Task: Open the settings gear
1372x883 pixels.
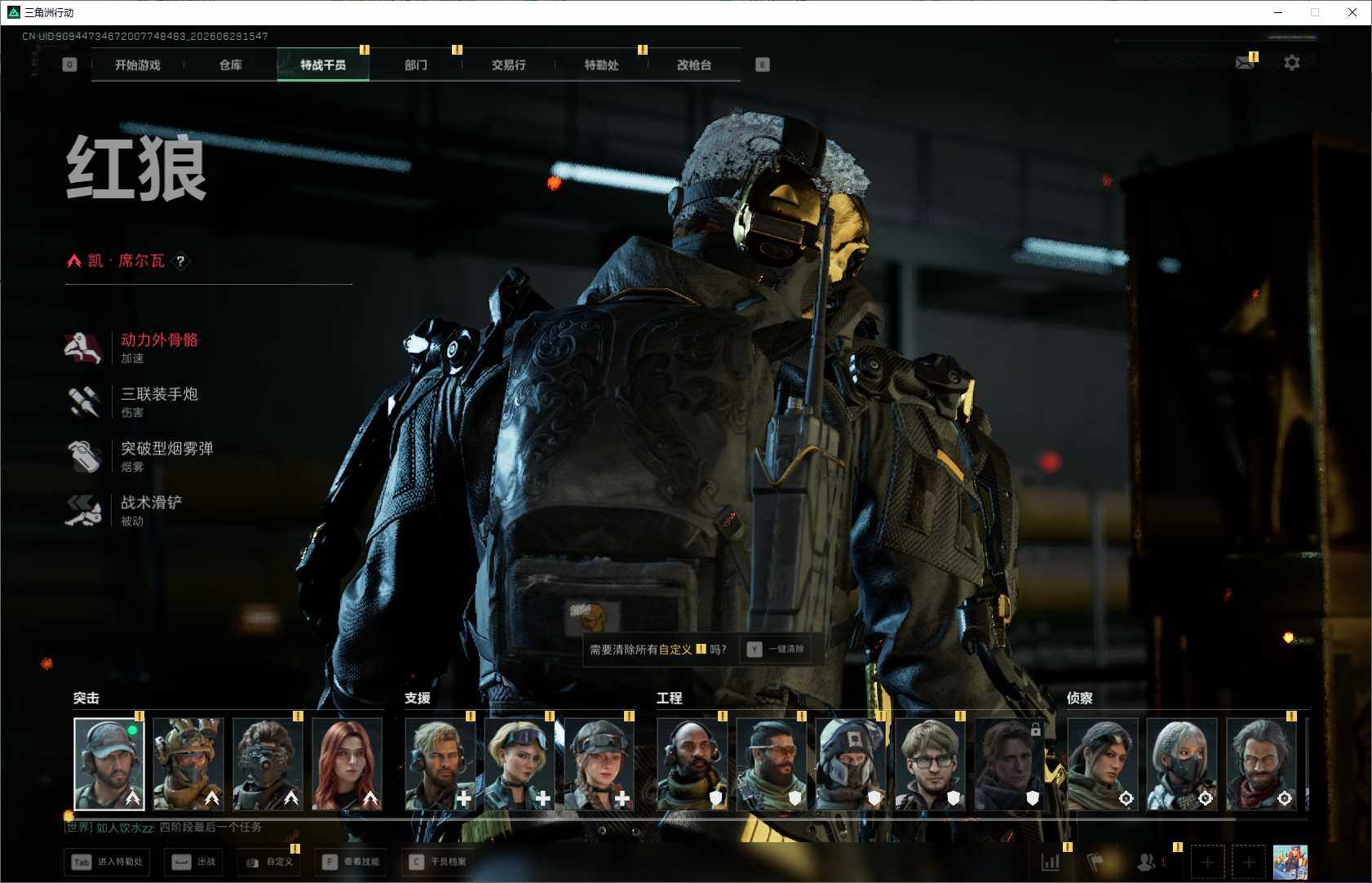Action: point(1292,63)
